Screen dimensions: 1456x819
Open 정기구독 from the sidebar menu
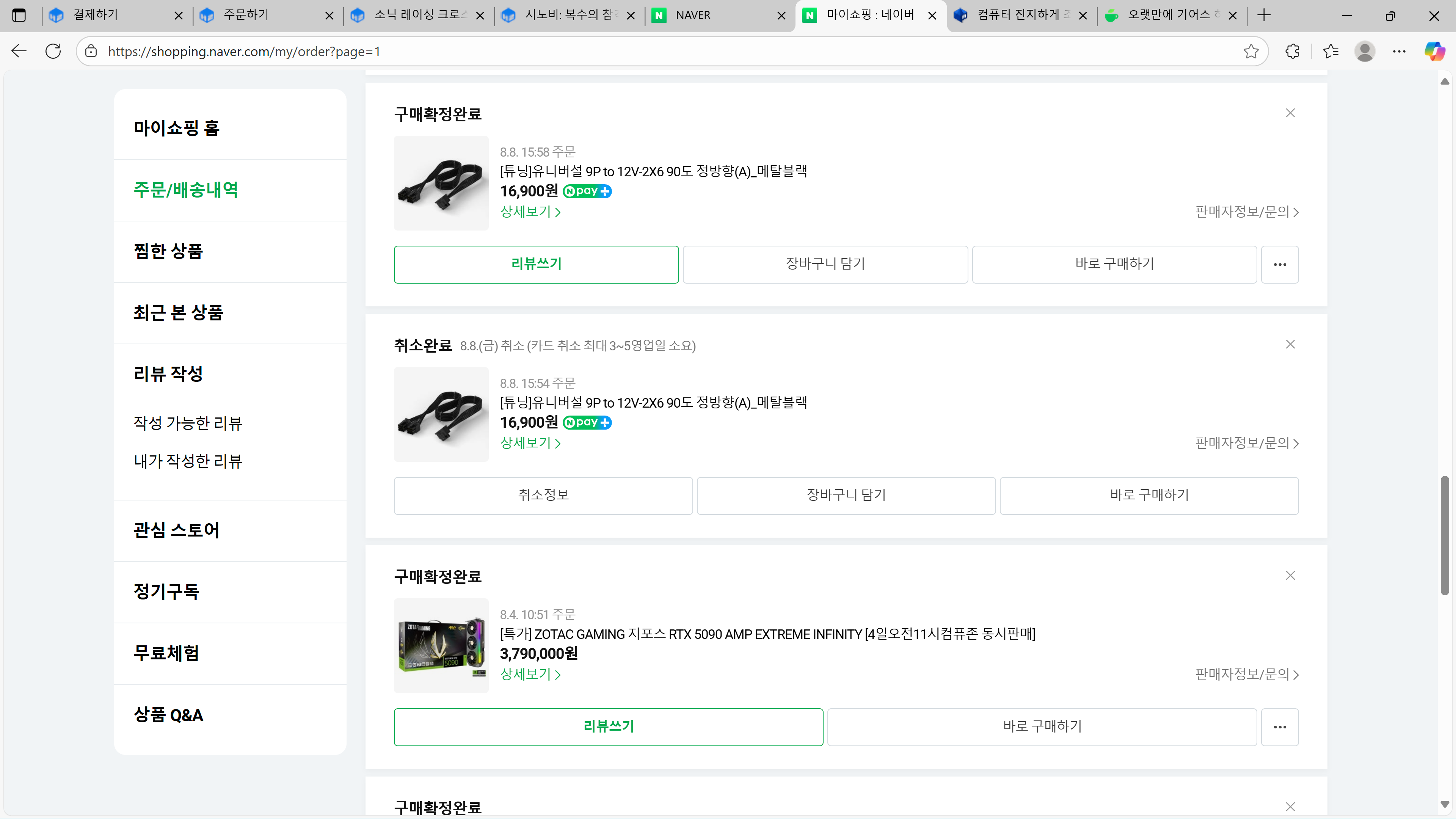166,592
